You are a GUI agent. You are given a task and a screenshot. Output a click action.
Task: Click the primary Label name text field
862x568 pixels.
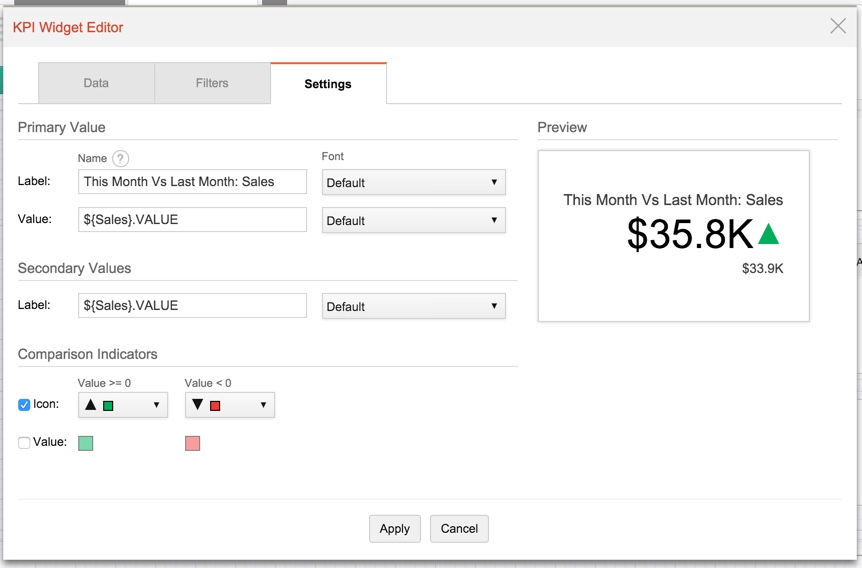[192, 181]
